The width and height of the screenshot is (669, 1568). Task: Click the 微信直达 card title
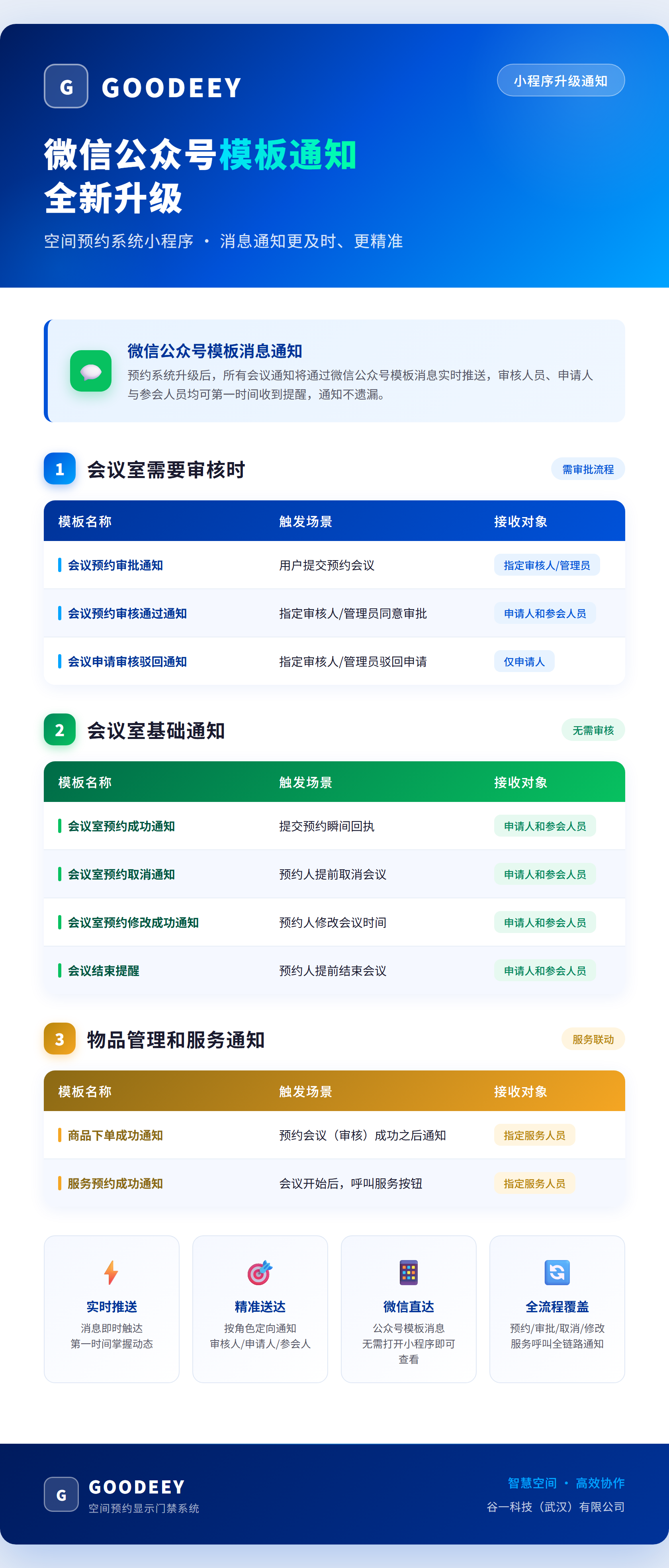pos(409,1306)
